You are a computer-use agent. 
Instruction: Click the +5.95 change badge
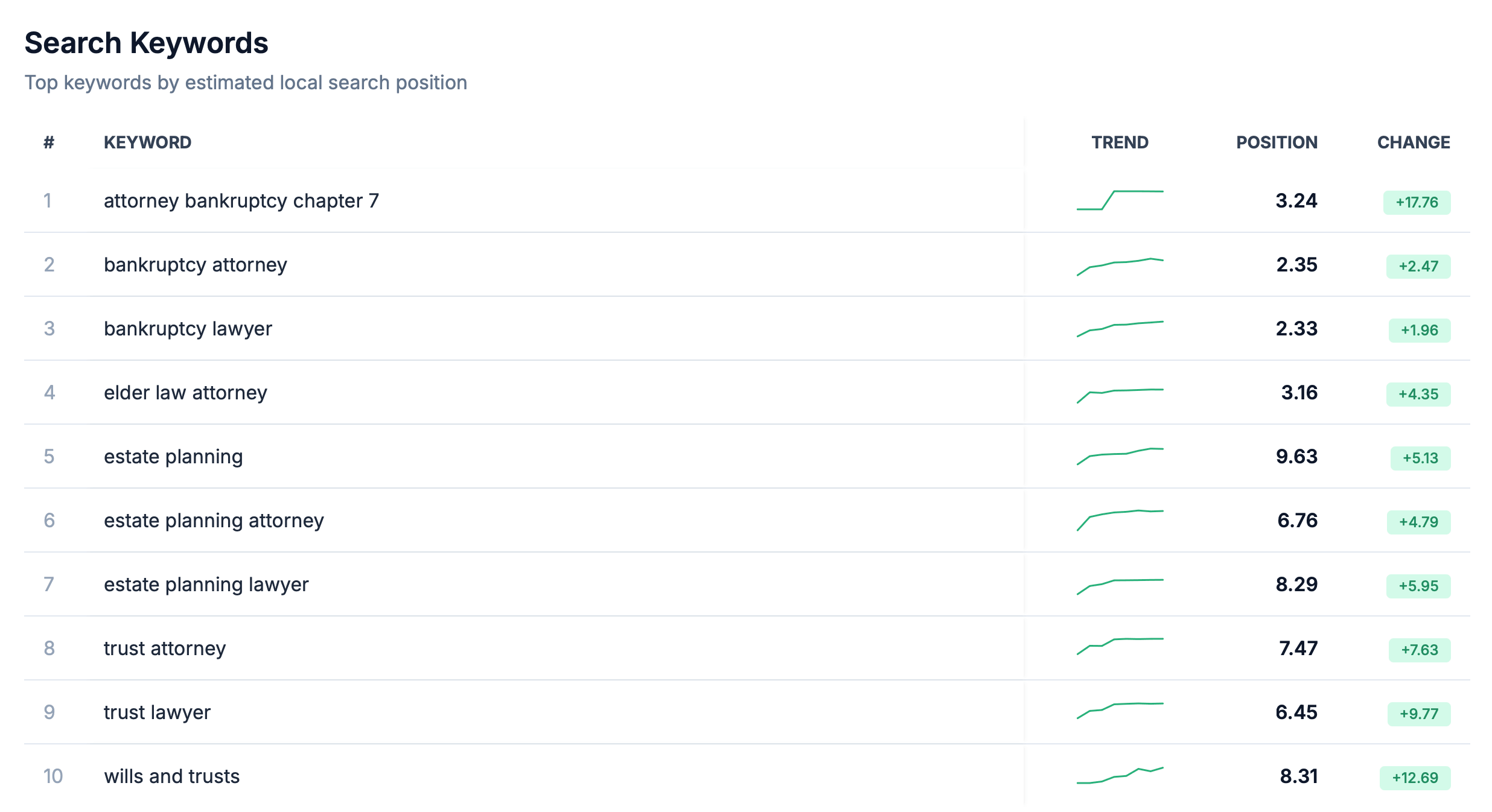pyautogui.click(x=1418, y=586)
